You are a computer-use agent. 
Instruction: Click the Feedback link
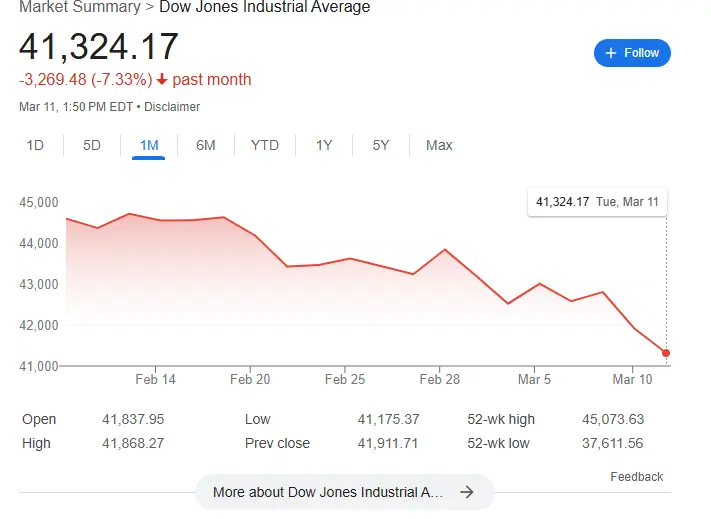pos(636,477)
